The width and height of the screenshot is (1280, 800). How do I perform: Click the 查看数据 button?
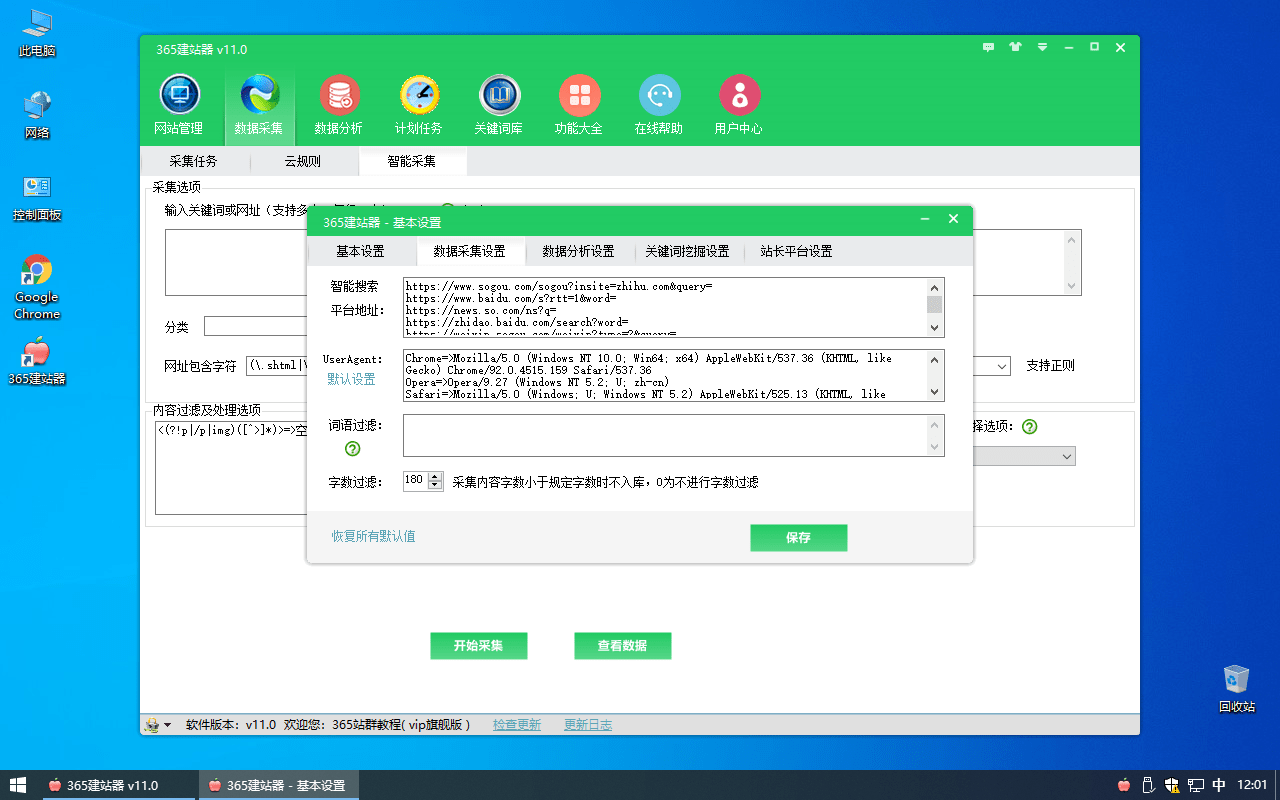click(x=623, y=646)
